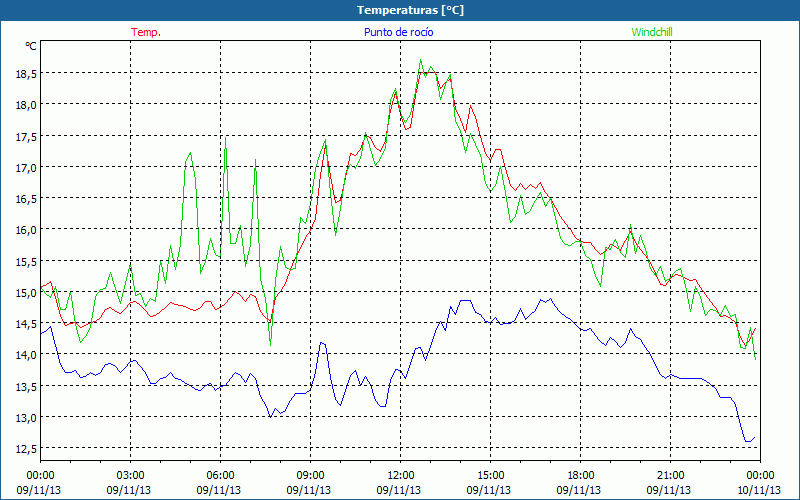This screenshot has width=800, height=500.
Task: Click the 12:00 time axis label
Action: pyautogui.click(x=400, y=475)
